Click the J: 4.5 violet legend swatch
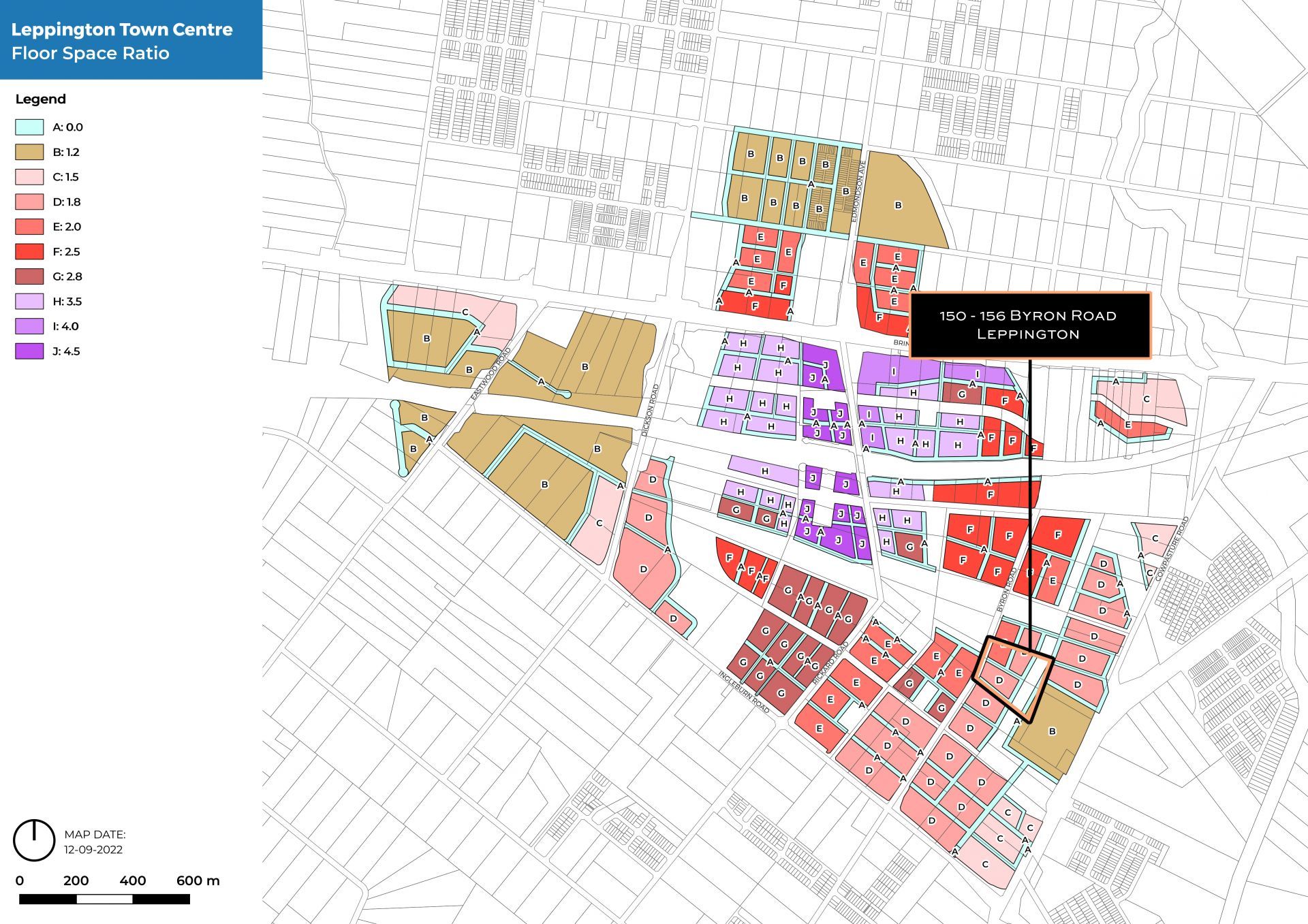 coord(29,351)
